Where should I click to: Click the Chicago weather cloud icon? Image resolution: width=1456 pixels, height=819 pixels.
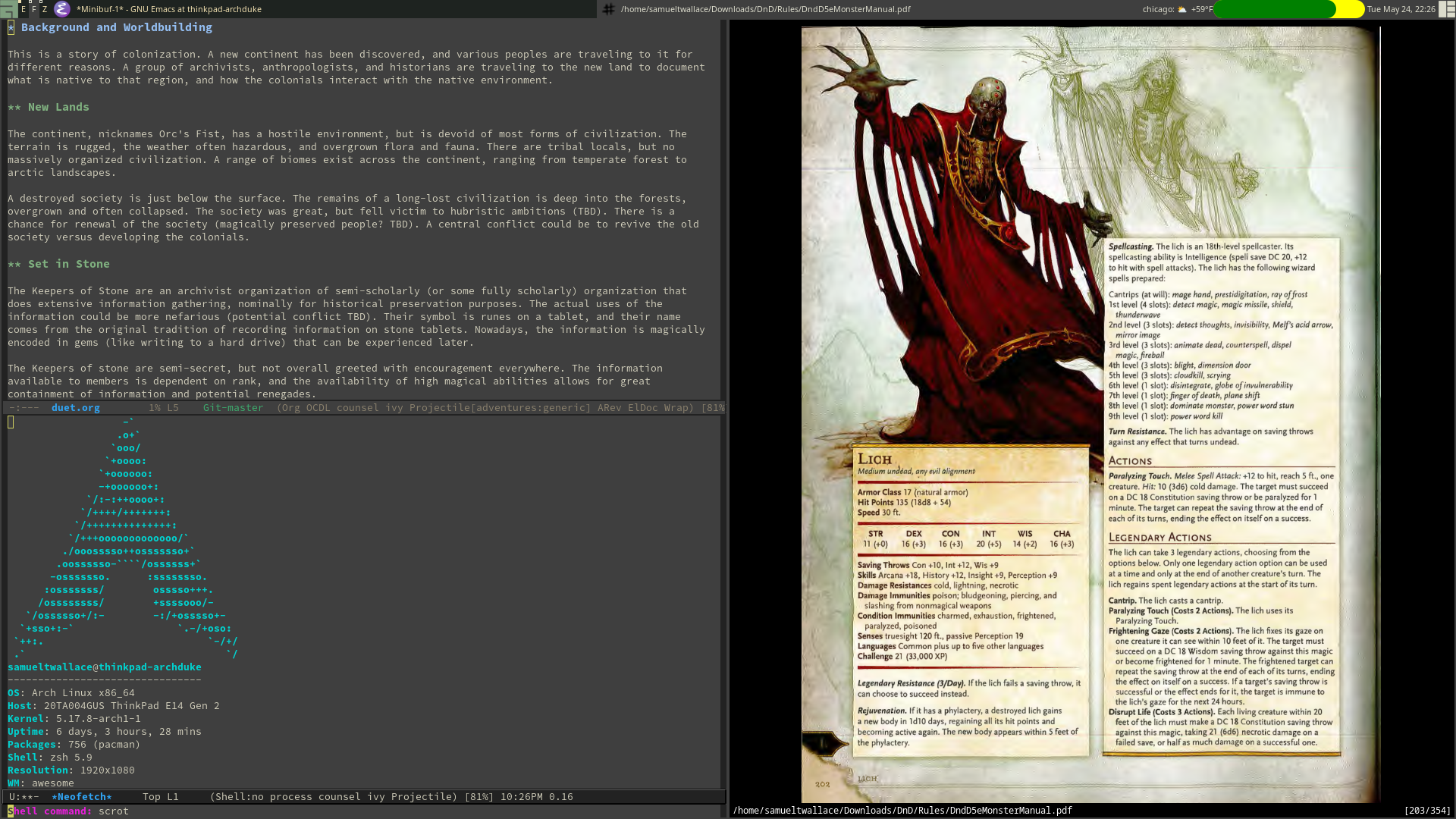1181,9
